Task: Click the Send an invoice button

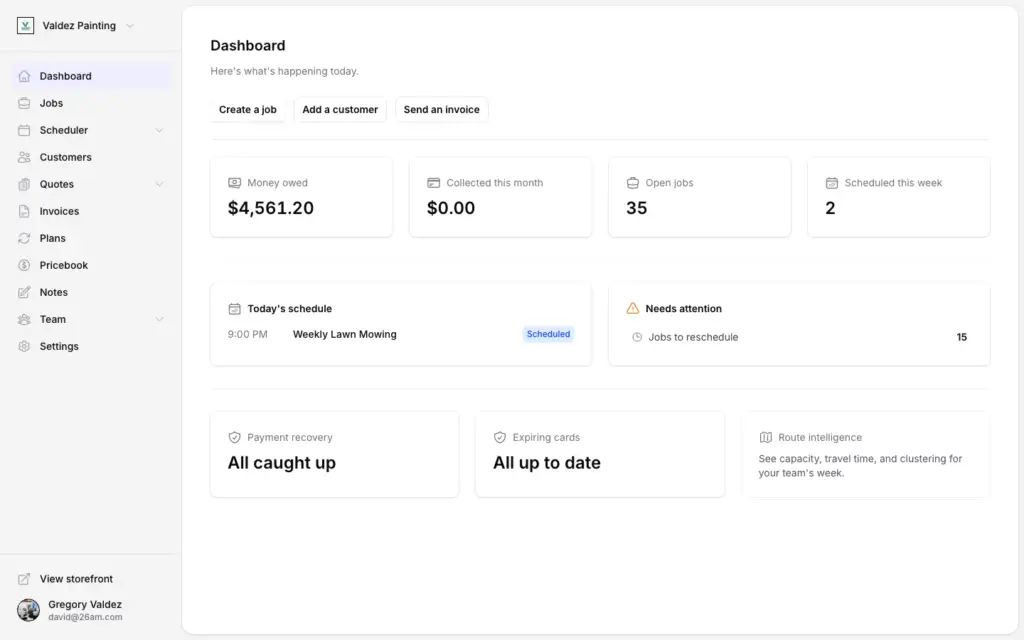Action: pos(441,110)
